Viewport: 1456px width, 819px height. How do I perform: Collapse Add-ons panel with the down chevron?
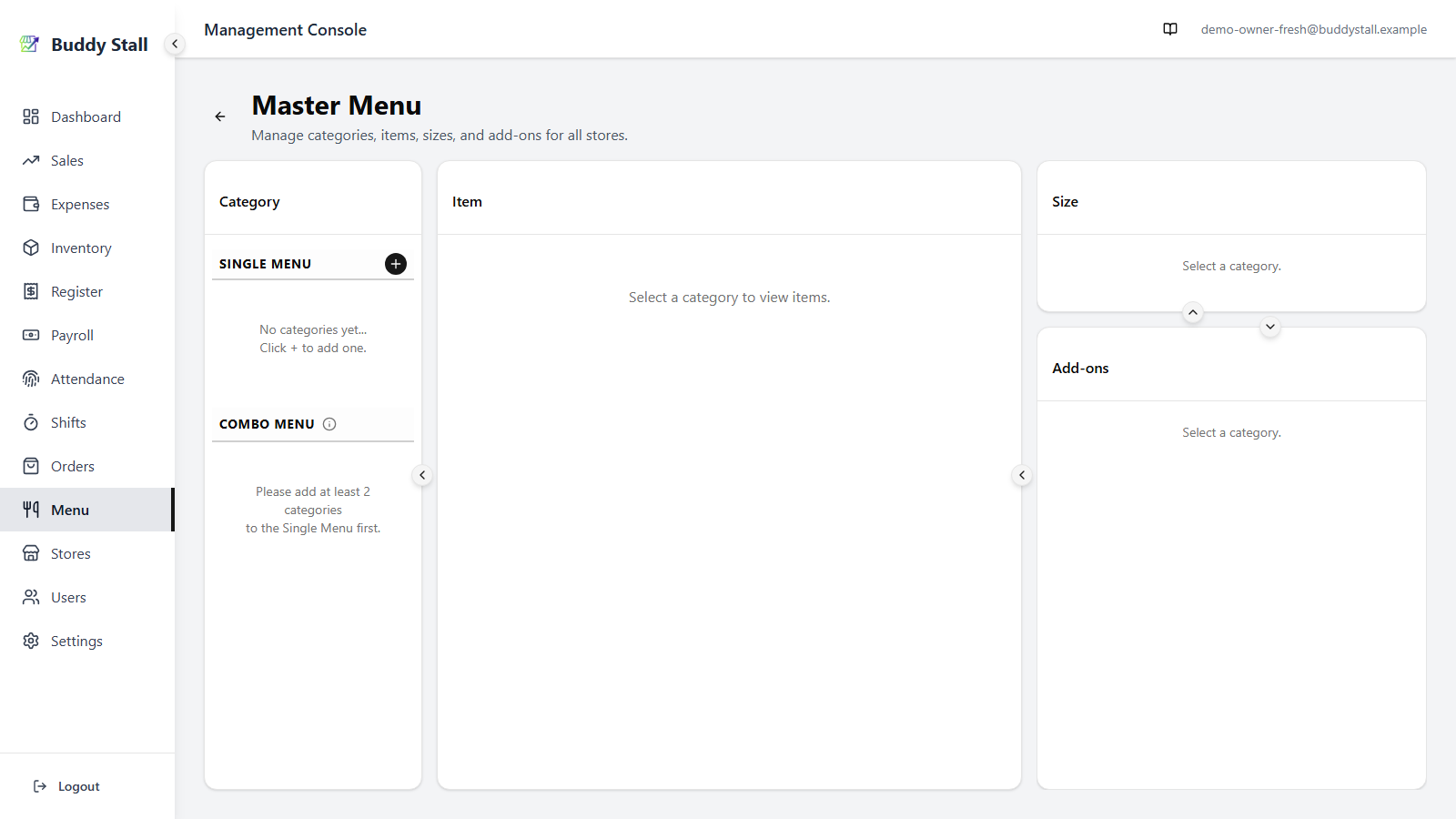(1270, 327)
